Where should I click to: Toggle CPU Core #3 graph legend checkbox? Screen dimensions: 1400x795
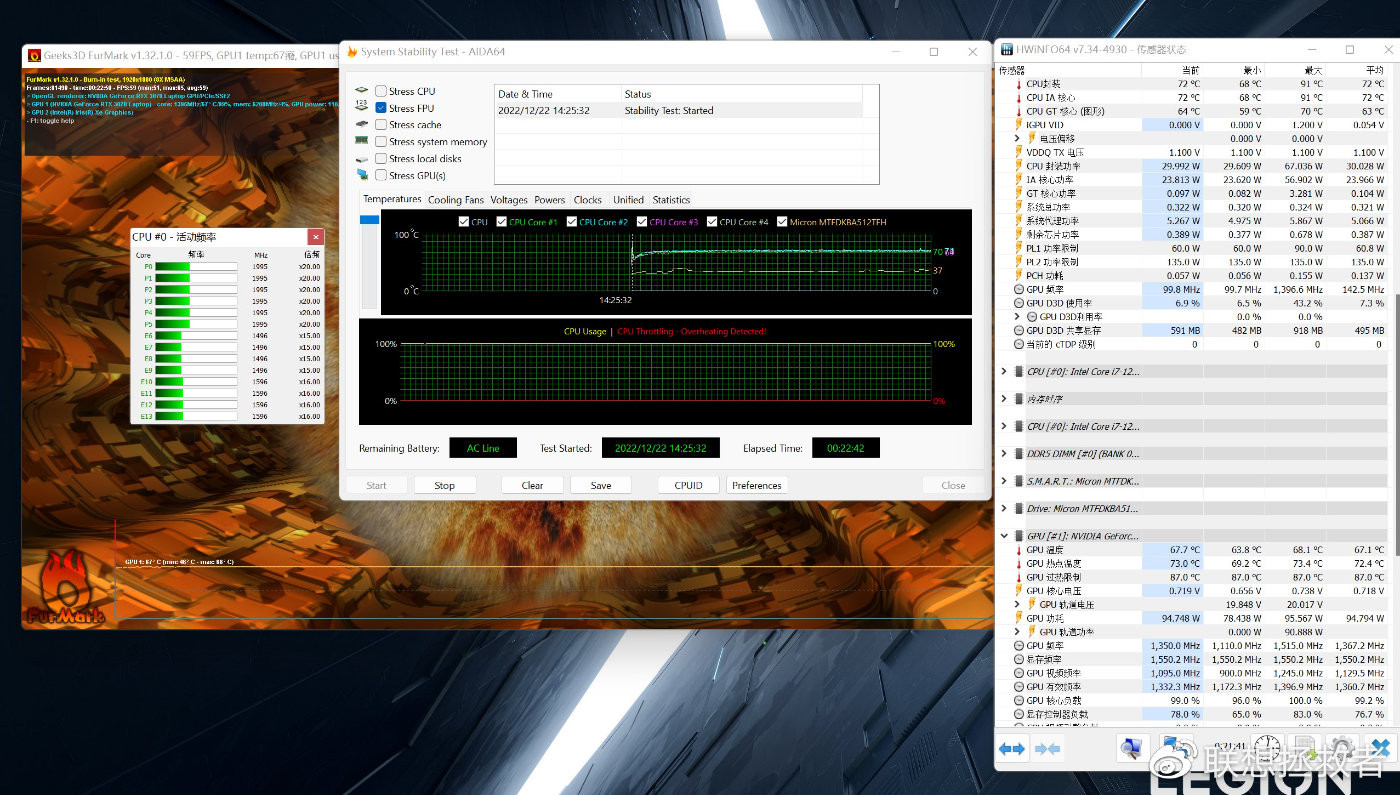coord(642,222)
